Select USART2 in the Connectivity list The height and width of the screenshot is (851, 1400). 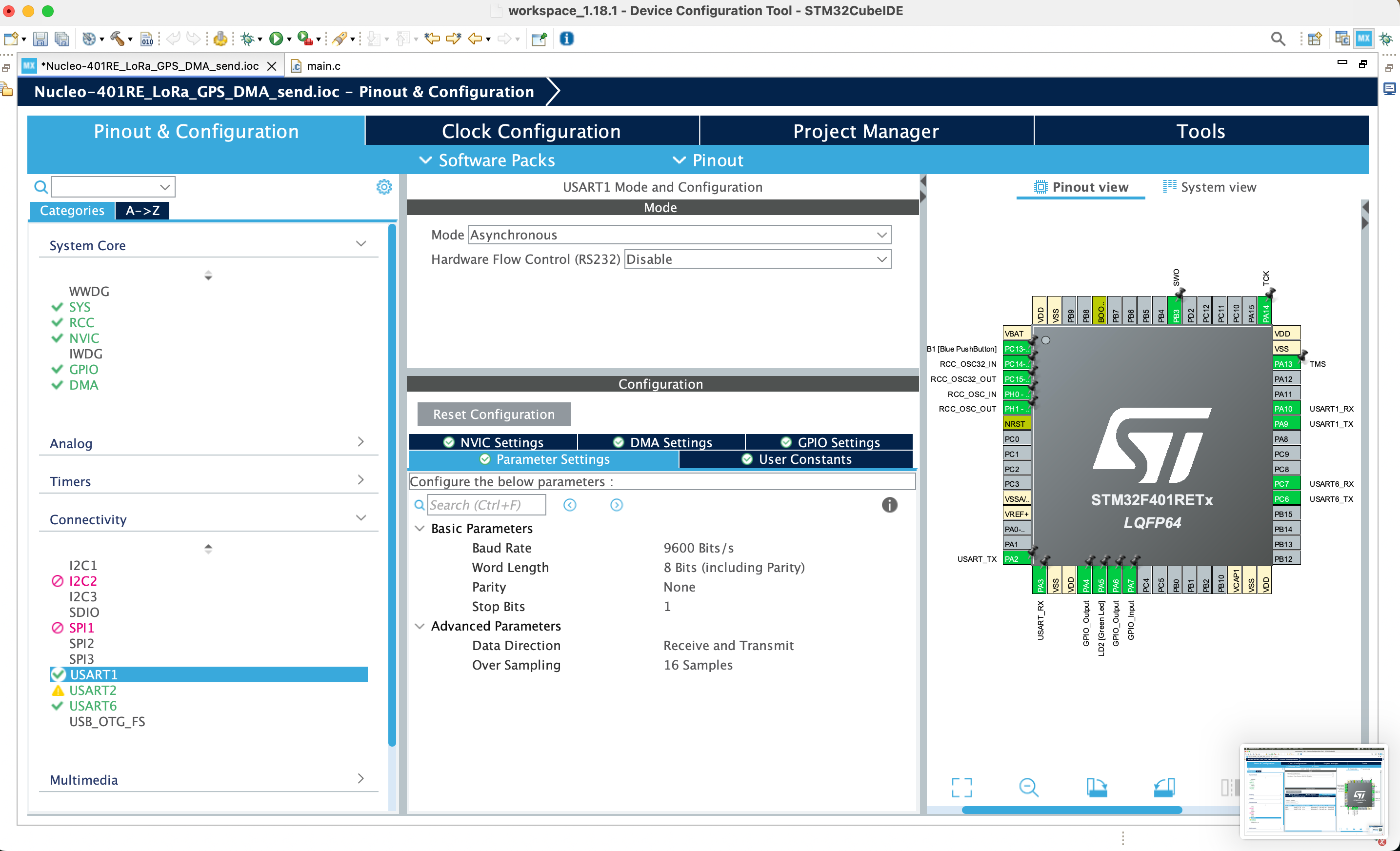tap(93, 690)
